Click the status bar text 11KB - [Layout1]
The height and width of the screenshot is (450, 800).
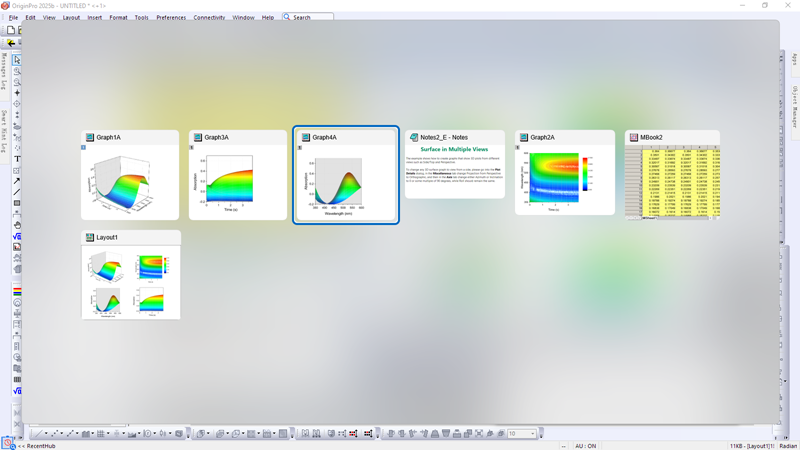[752, 446]
